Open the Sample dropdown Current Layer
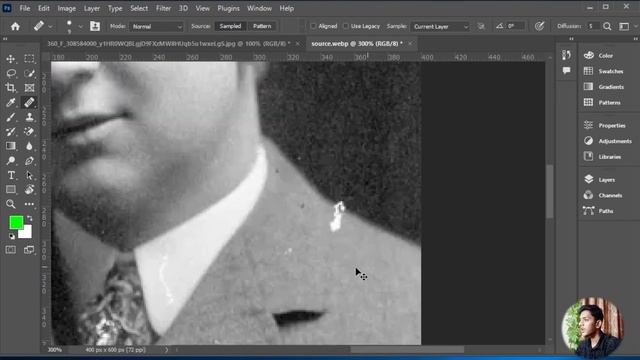Screen dimensions: 640x360 coord(440,27)
